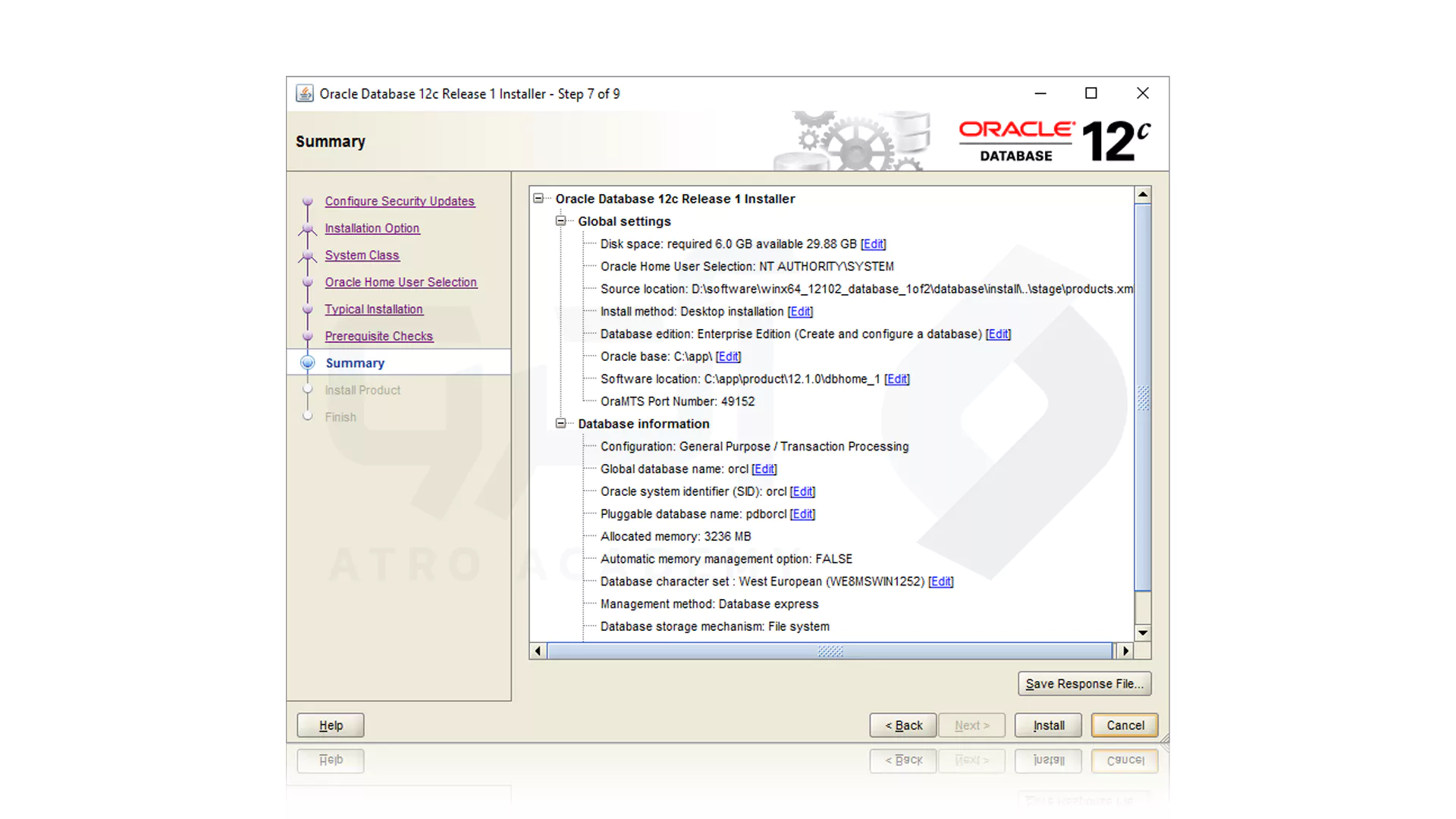The image size is (1456, 819).
Task: Select the Configure Security Updates step
Action: point(400,201)
